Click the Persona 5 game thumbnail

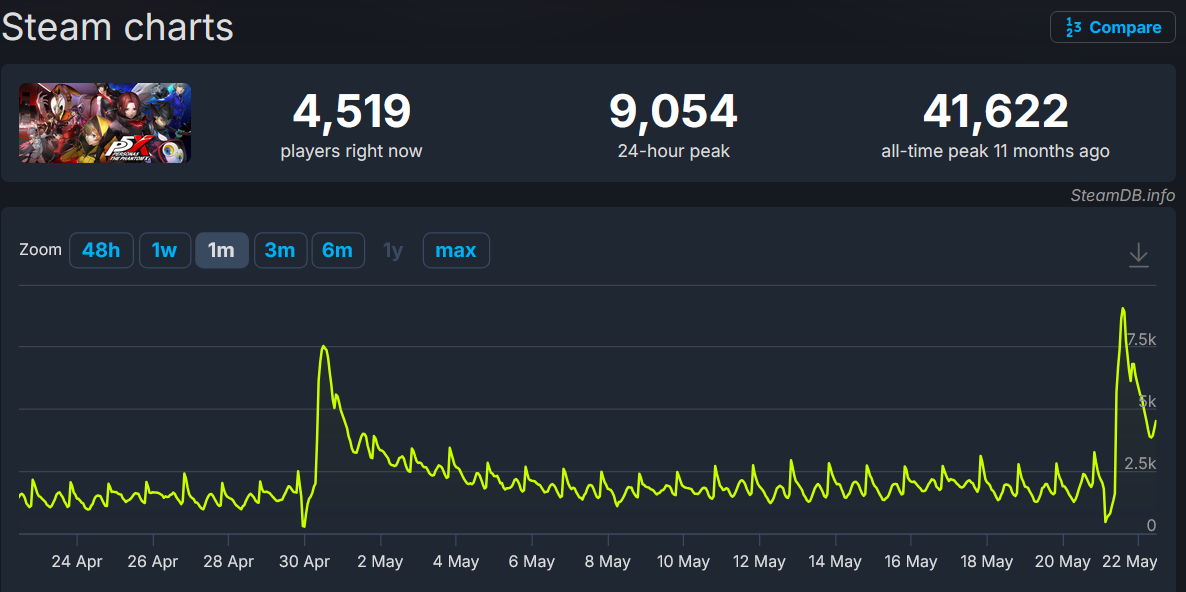105,122
